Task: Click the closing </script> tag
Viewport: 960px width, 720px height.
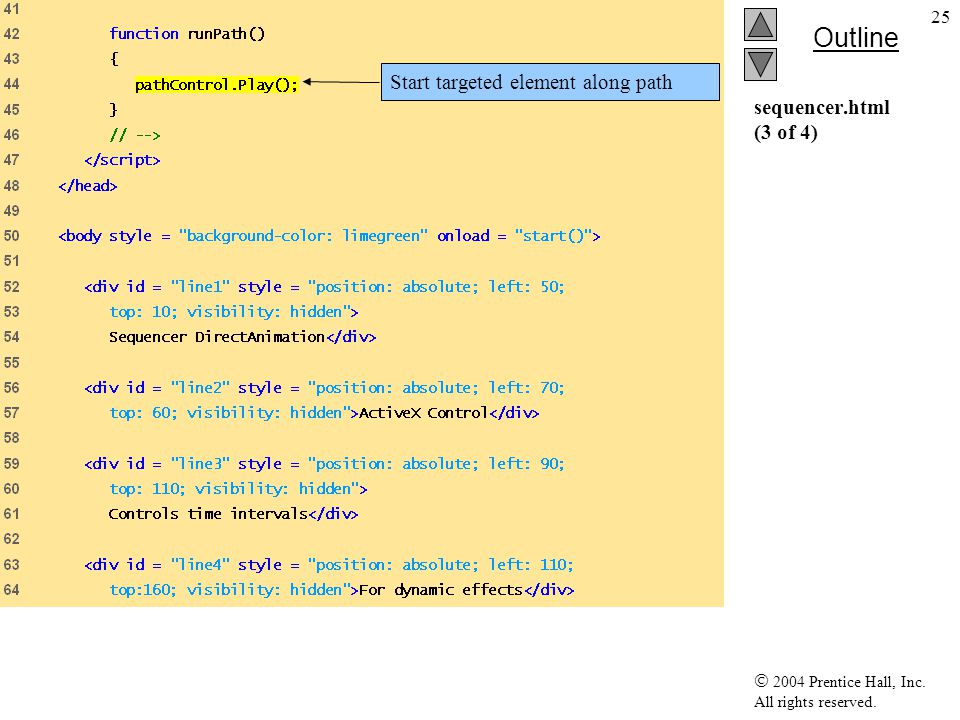Action: tap(122, 160)
